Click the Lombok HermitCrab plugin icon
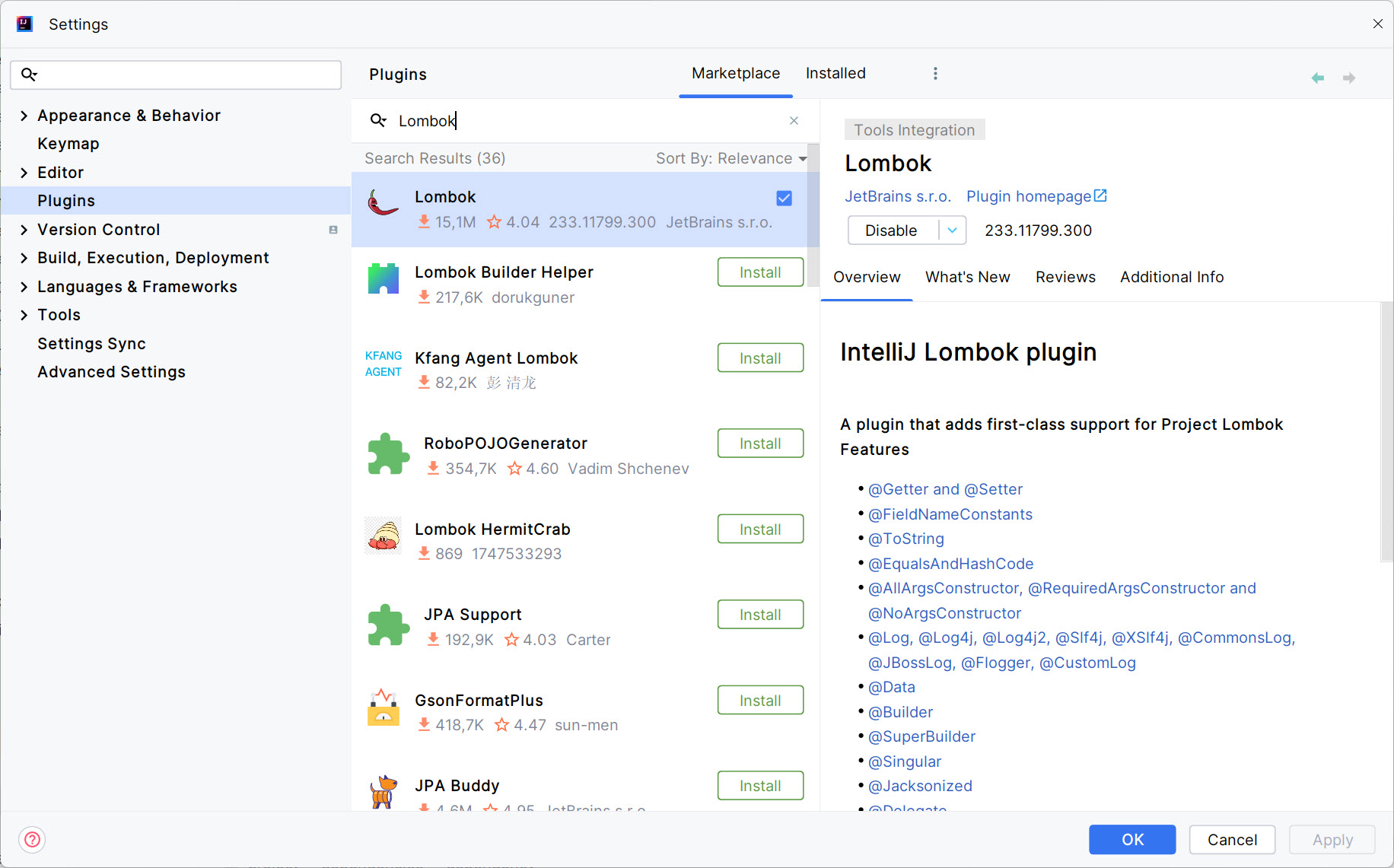Screen dimensions: 1394x868 point(384,536)
